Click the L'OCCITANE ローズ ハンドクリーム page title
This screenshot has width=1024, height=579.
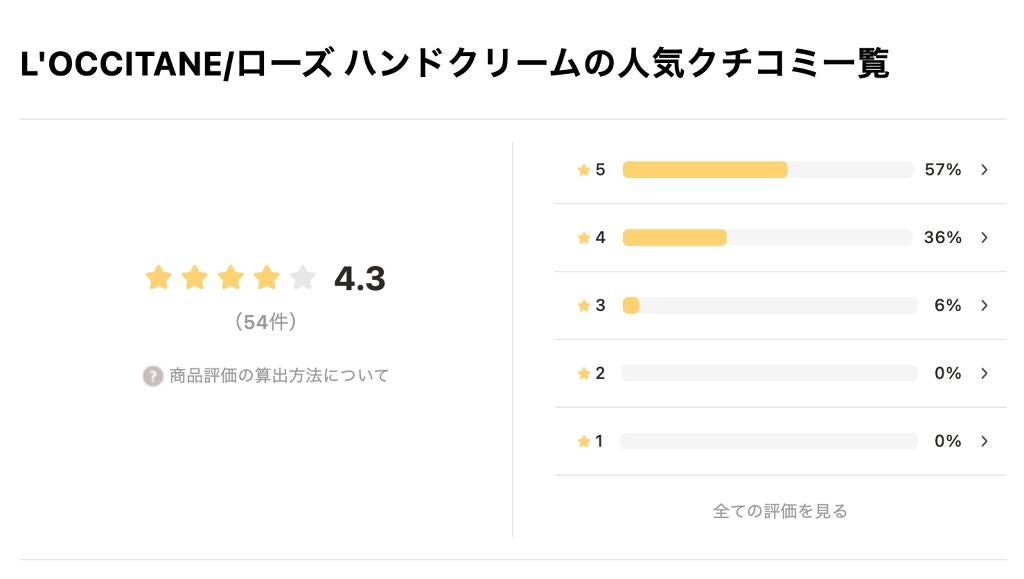[458, 60]
